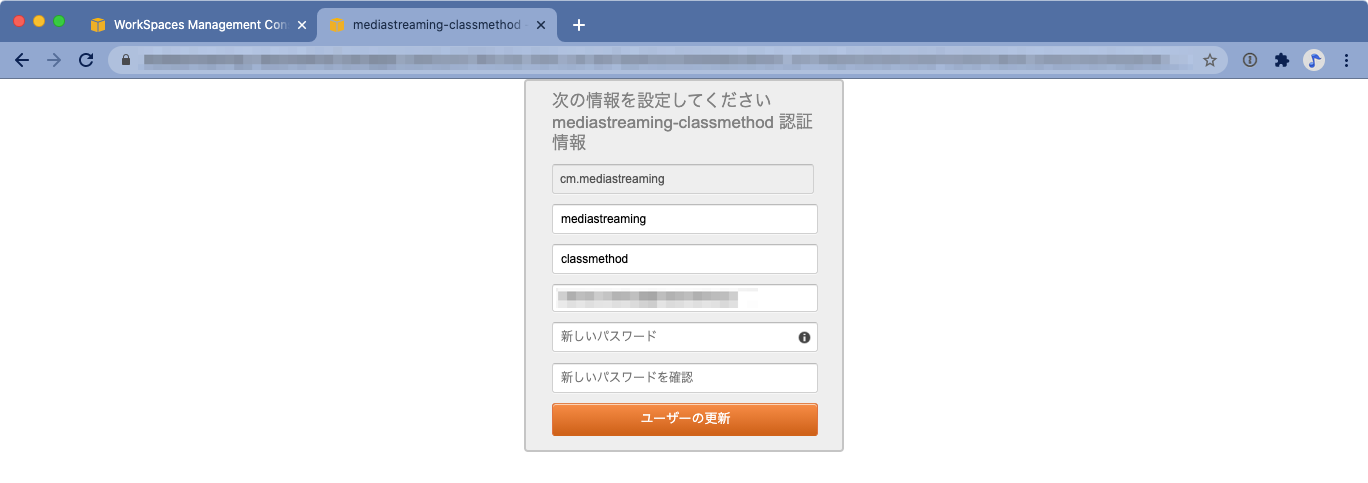
Task: Focus the 新しいパスワードを確認 field
Action: pyautogui.click(x=685, y=378)
